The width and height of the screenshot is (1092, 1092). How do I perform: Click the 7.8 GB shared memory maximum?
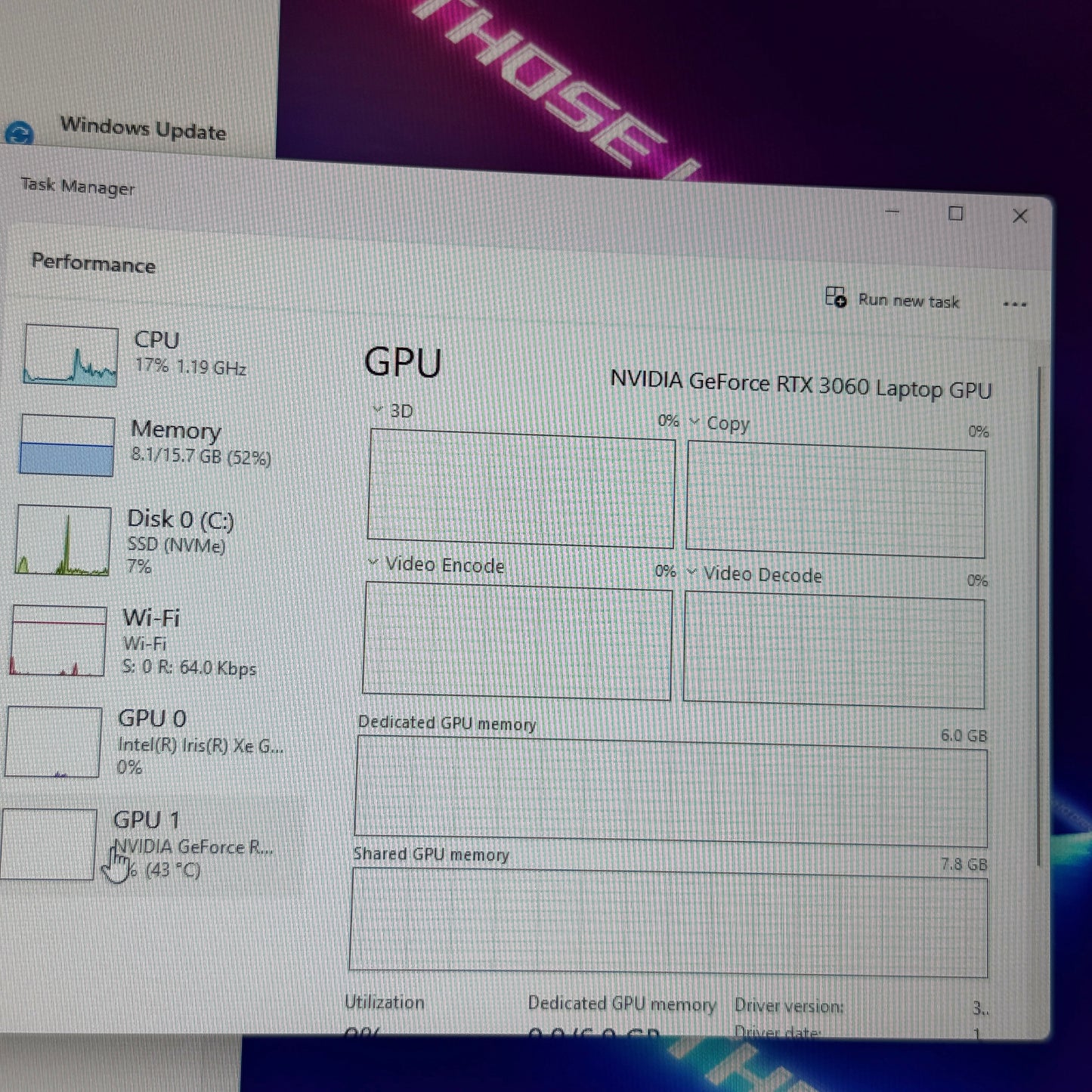click(x=964, y=864)
